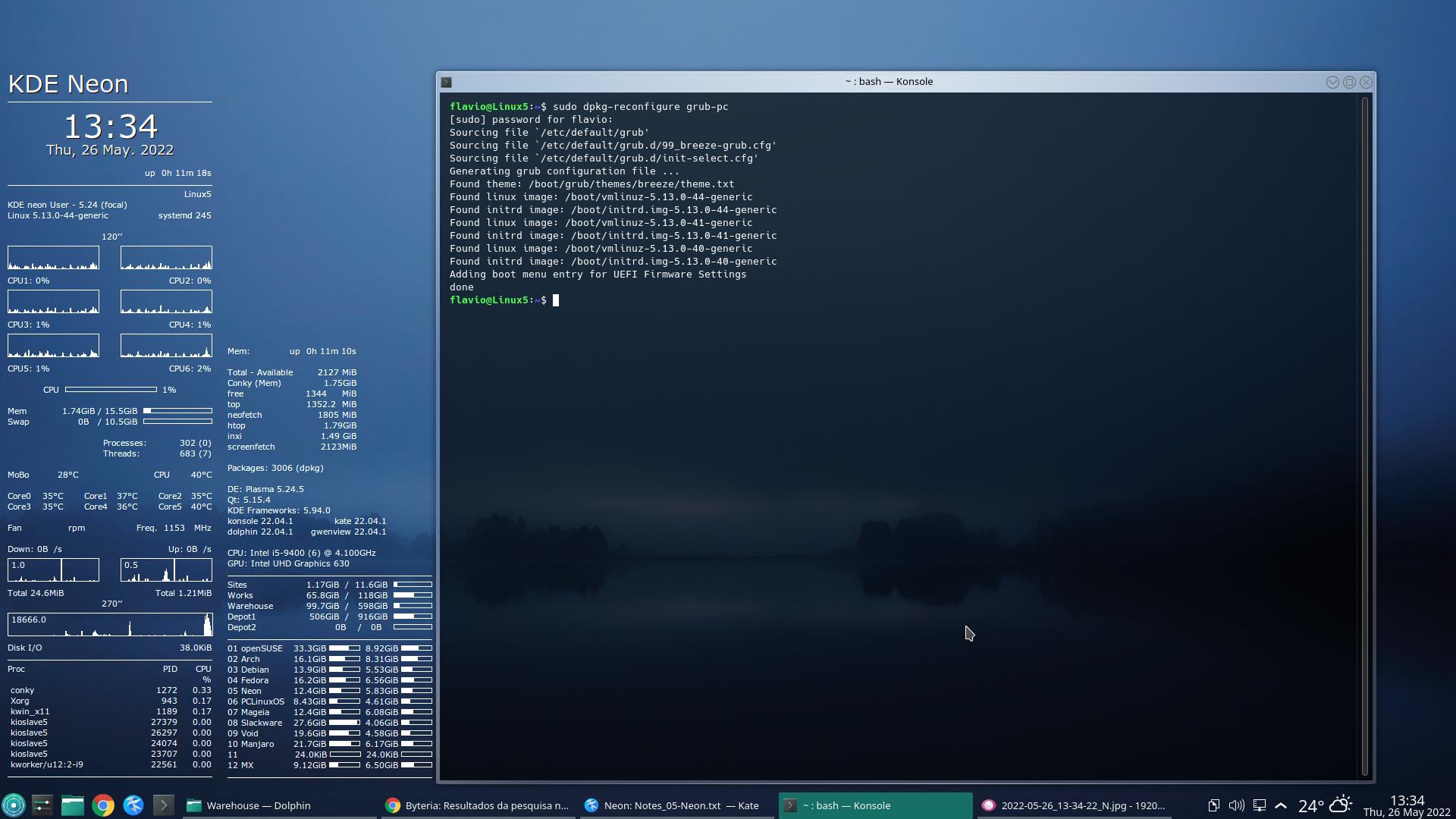This screenshot has height=819, width=1456.
Task: Click the '10 Manjaro' partition row
Action: (330, 745)
